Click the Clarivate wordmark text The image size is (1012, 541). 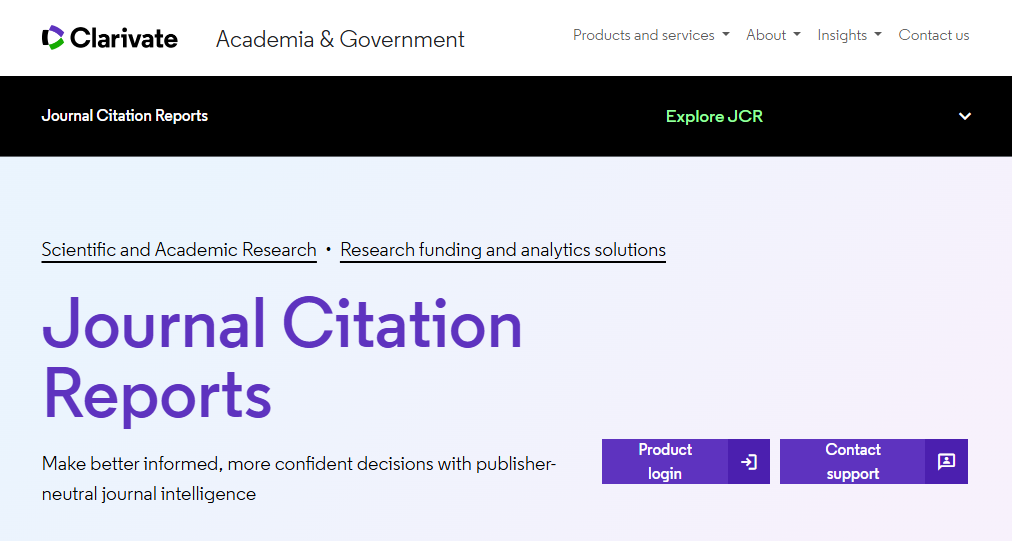pyautogui.click(x=124, y=39)
